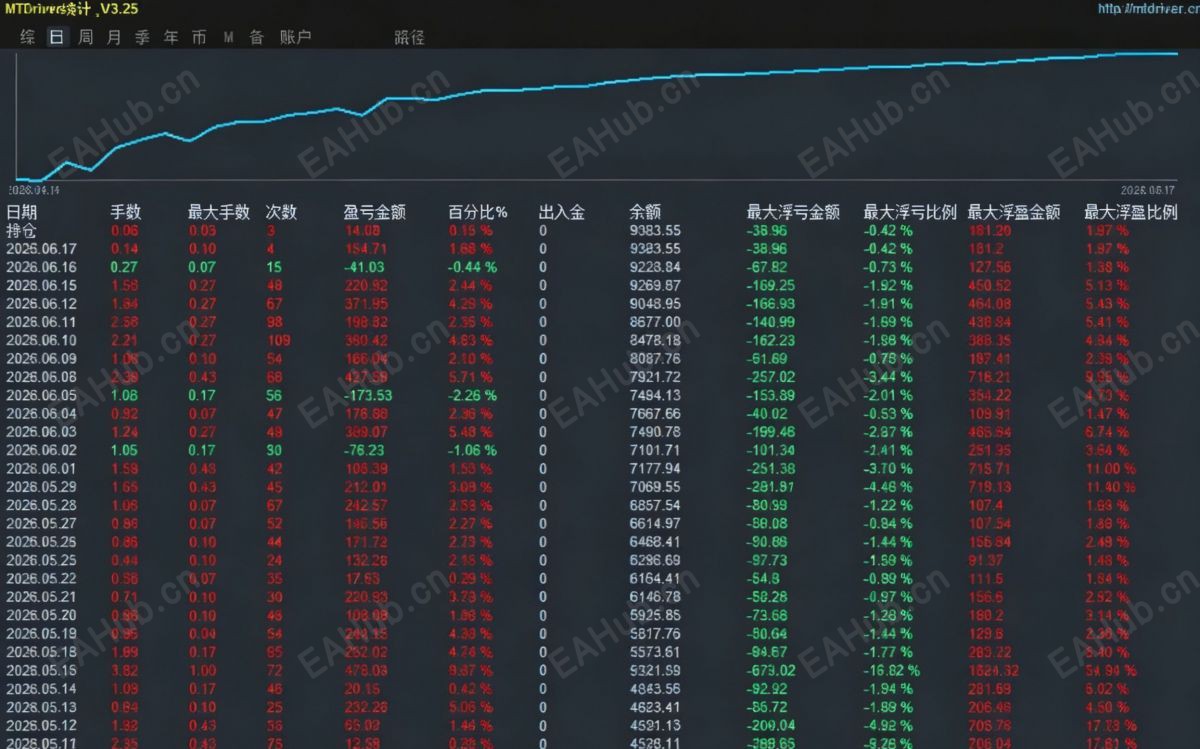1200x749 pixels.
Task: Click the 最大浮盈比例 column header
Action: click(x=1131, y=212)
